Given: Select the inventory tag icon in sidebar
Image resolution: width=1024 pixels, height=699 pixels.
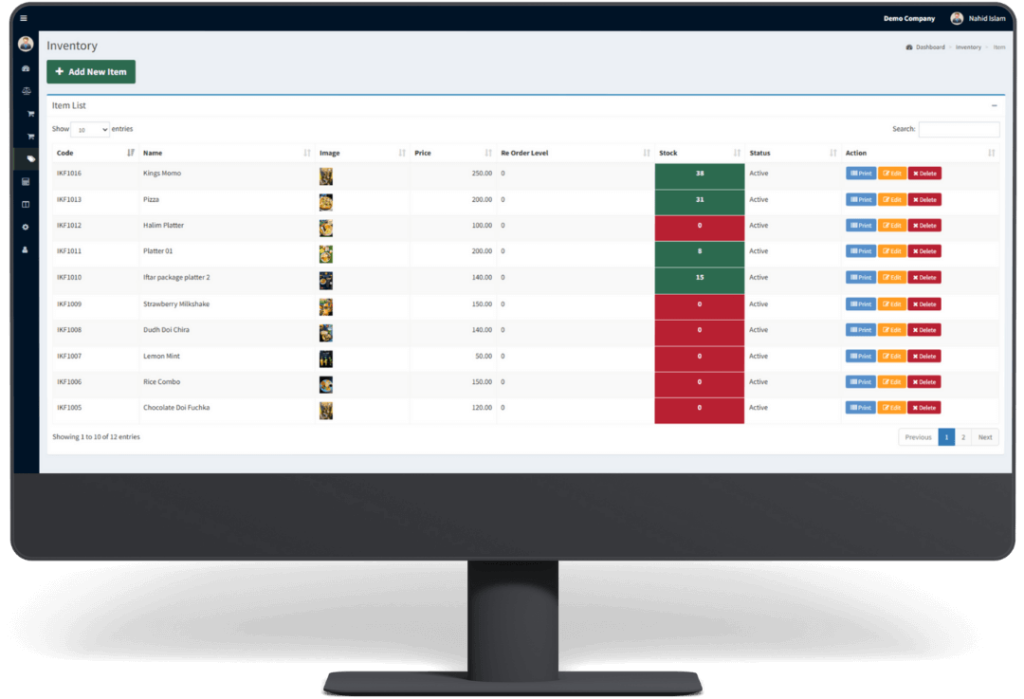Looking at the screenshot, I should (x=26, y=159).
